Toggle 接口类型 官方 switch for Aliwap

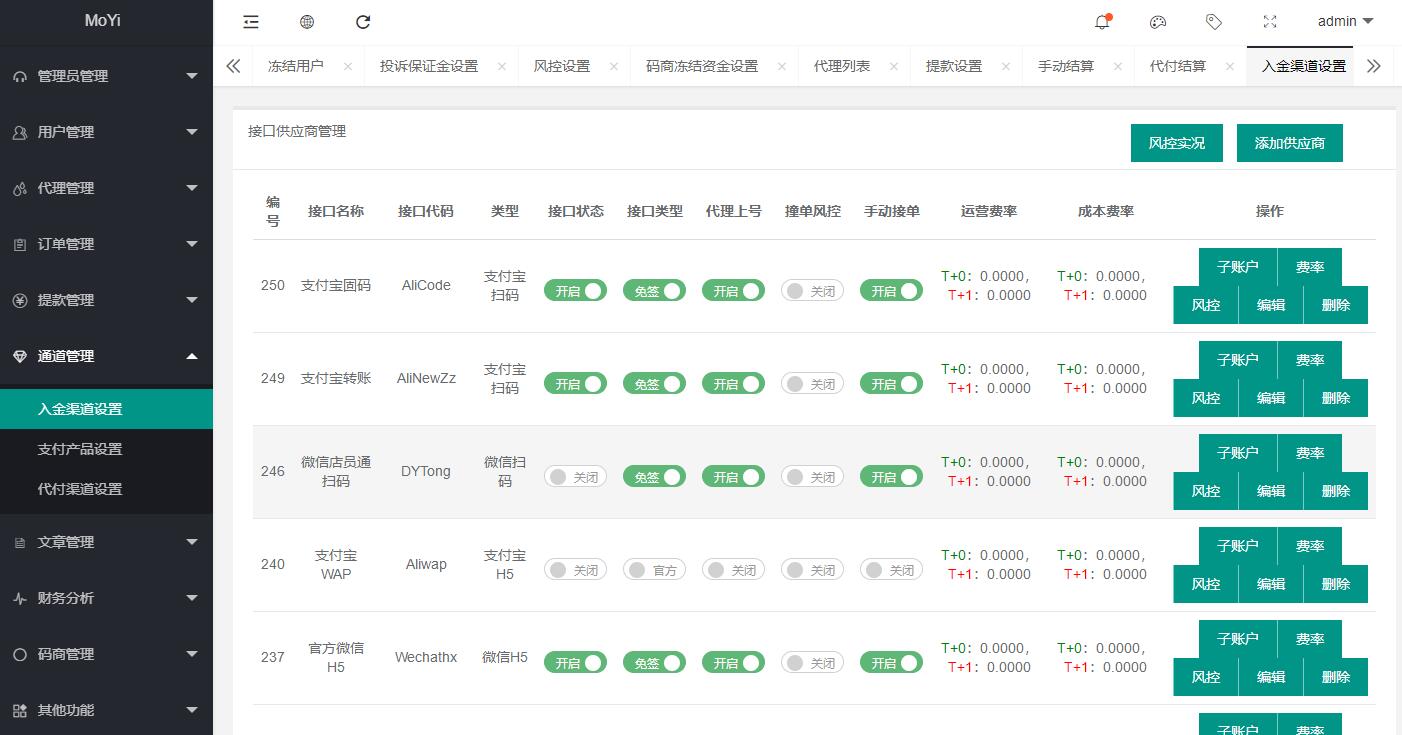(x=654, y=570)
